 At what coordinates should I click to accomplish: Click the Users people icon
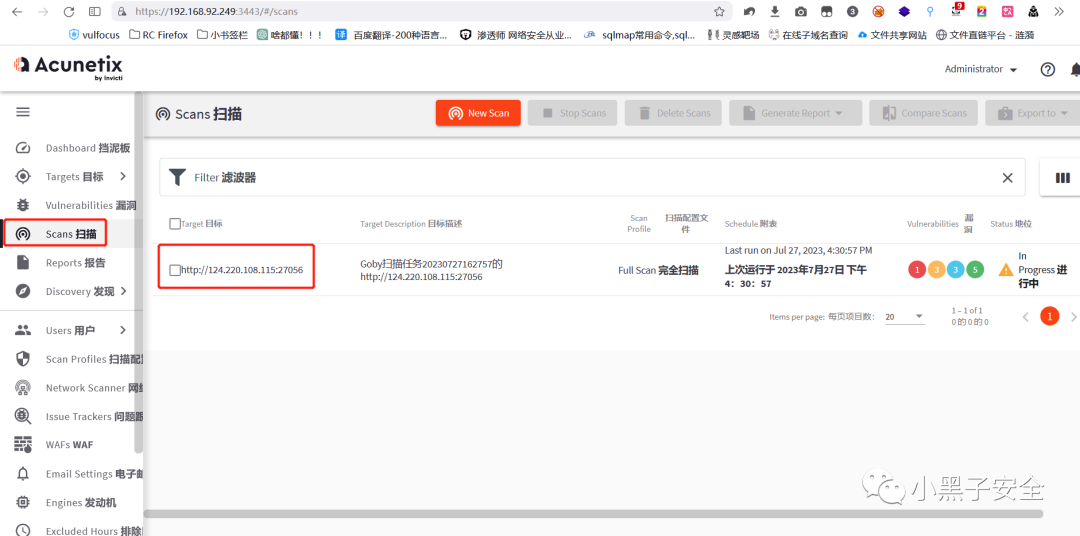23,330
